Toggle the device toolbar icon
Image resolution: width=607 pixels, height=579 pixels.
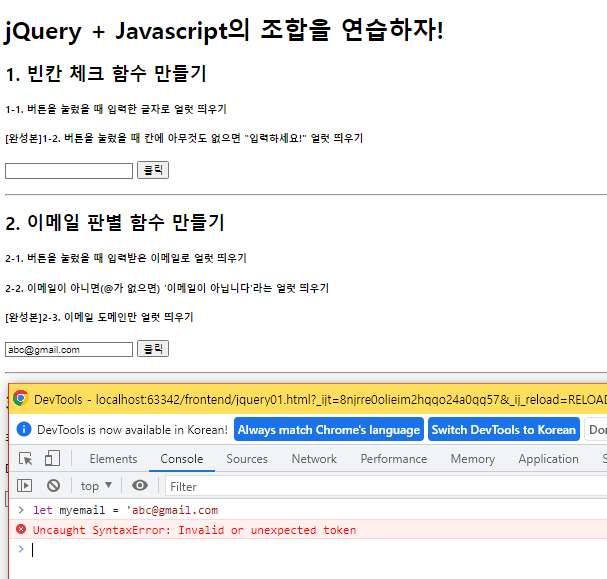[x=52, y=458]
